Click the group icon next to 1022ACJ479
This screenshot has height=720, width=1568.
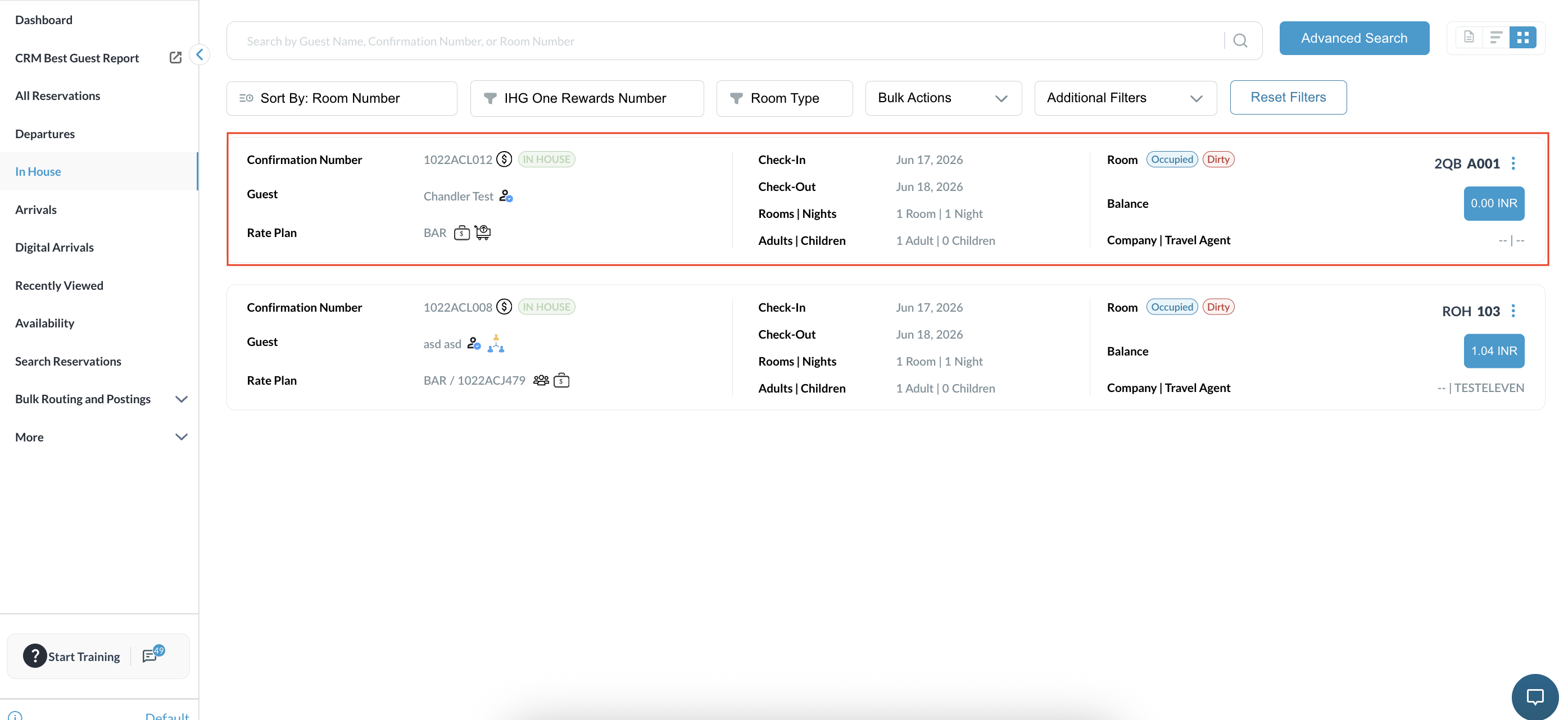point(541,381)
